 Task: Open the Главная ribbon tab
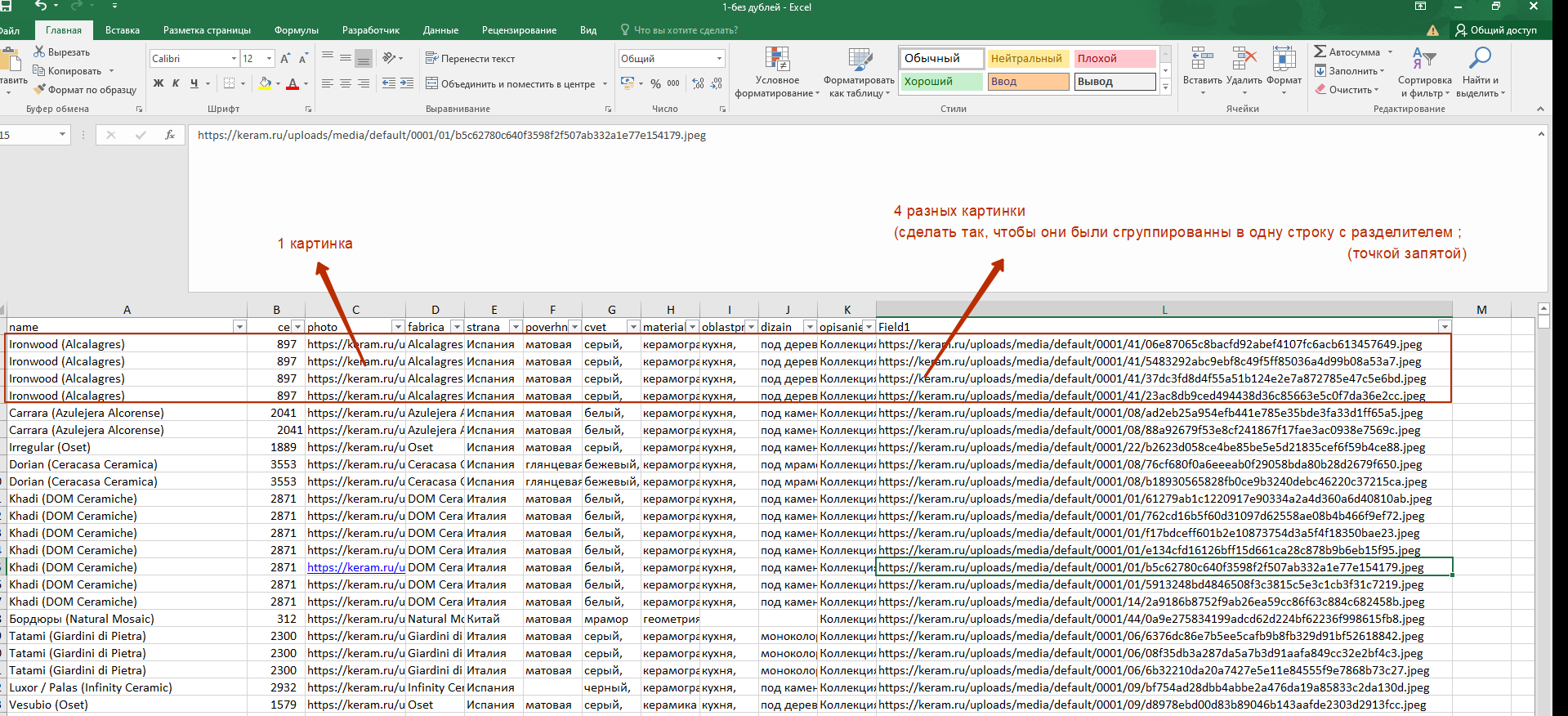64,30
